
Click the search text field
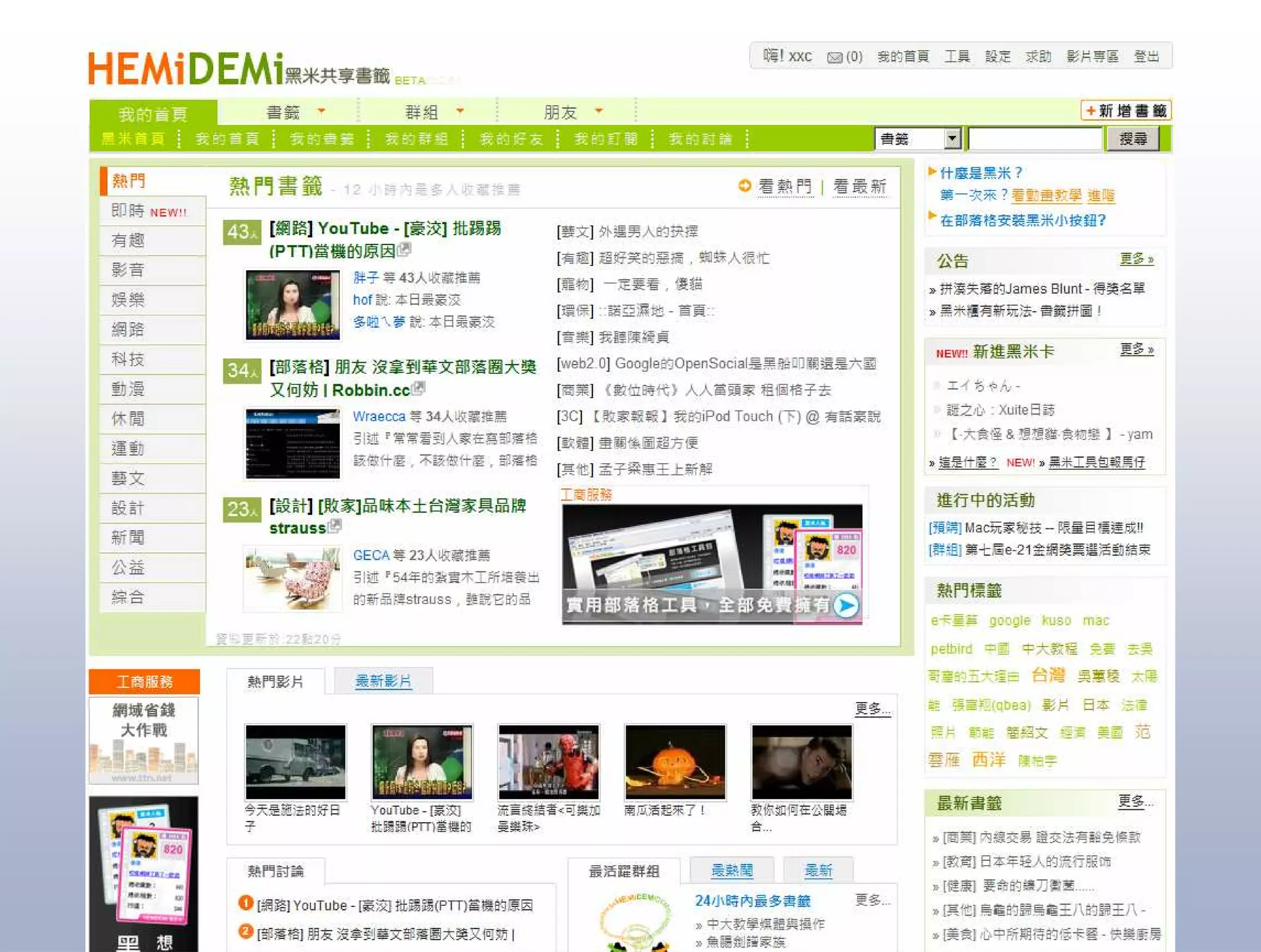[x=1035, y=139]
